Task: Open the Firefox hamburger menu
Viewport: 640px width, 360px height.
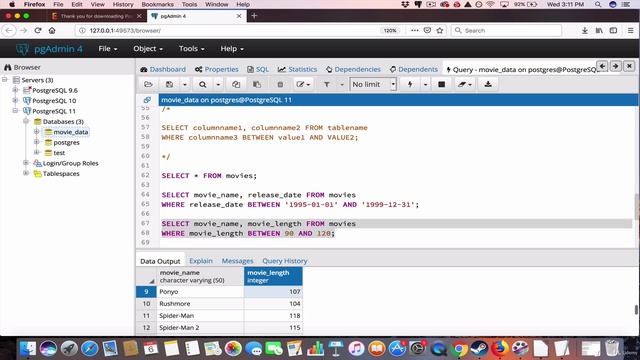Action: 630,30
